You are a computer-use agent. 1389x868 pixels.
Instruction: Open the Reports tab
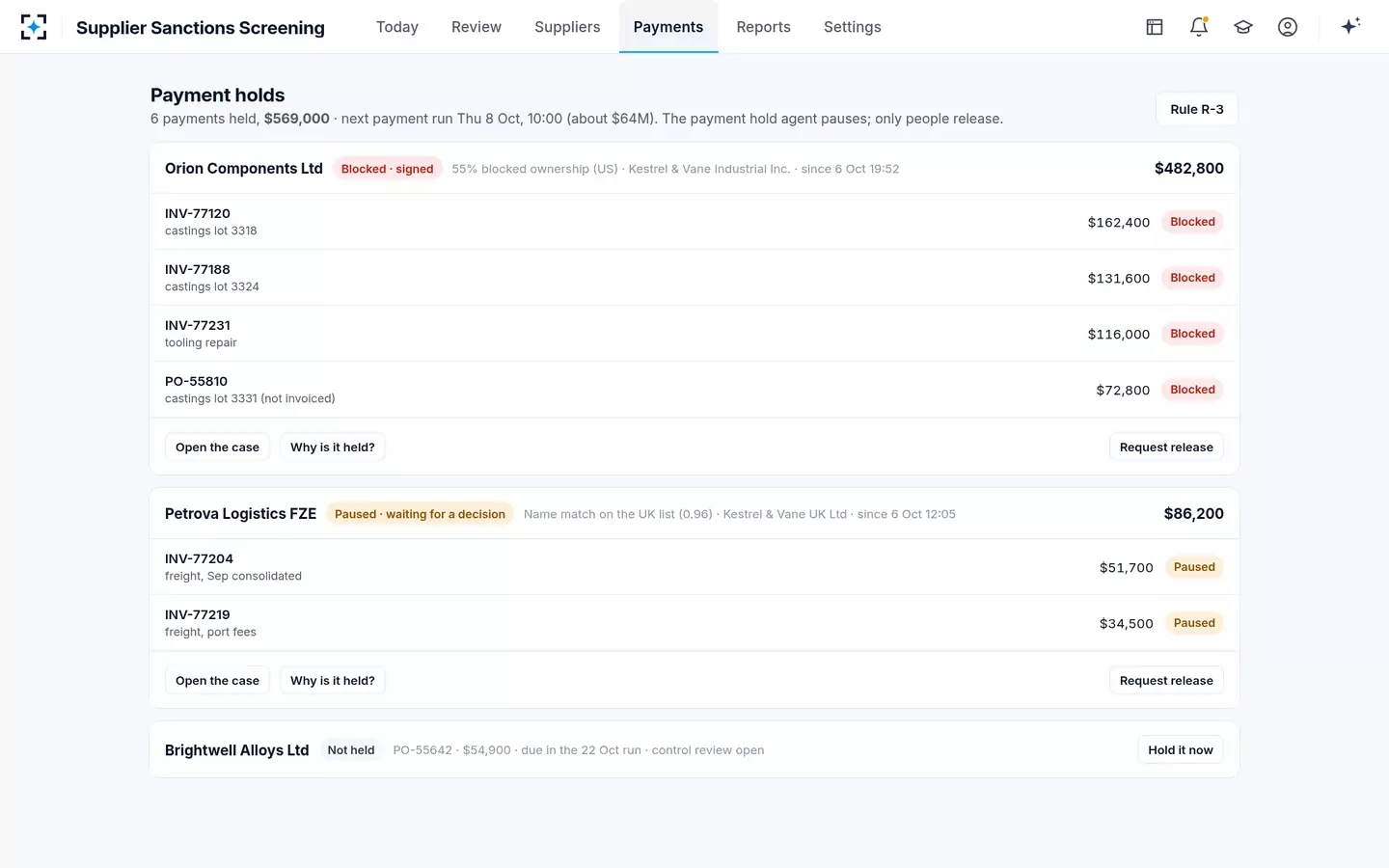[763, 27]
